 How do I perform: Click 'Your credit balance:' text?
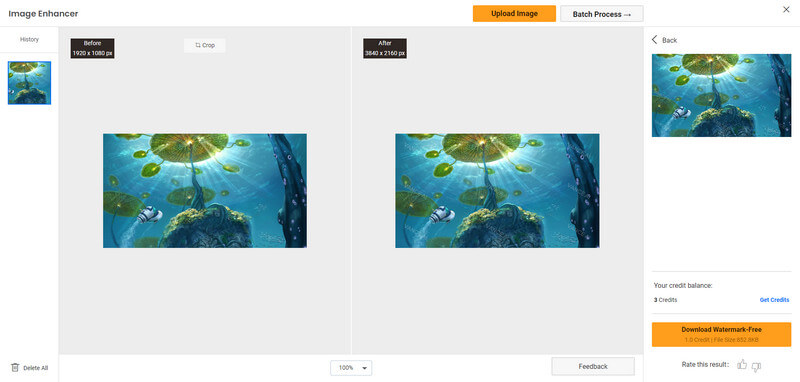683,286
